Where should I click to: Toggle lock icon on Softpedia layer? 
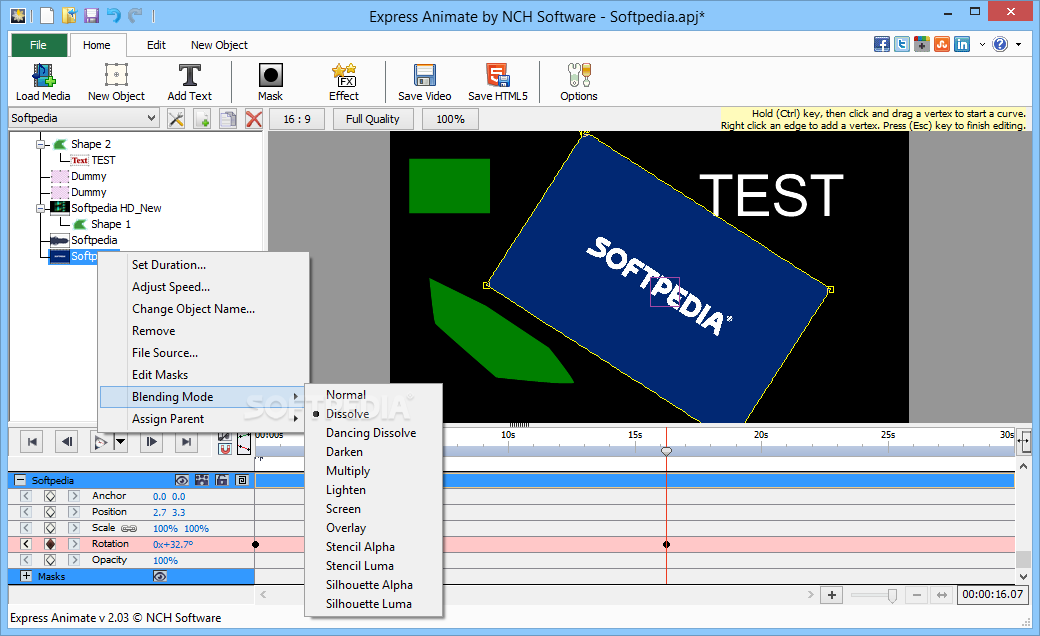click(x=222, y=480)
